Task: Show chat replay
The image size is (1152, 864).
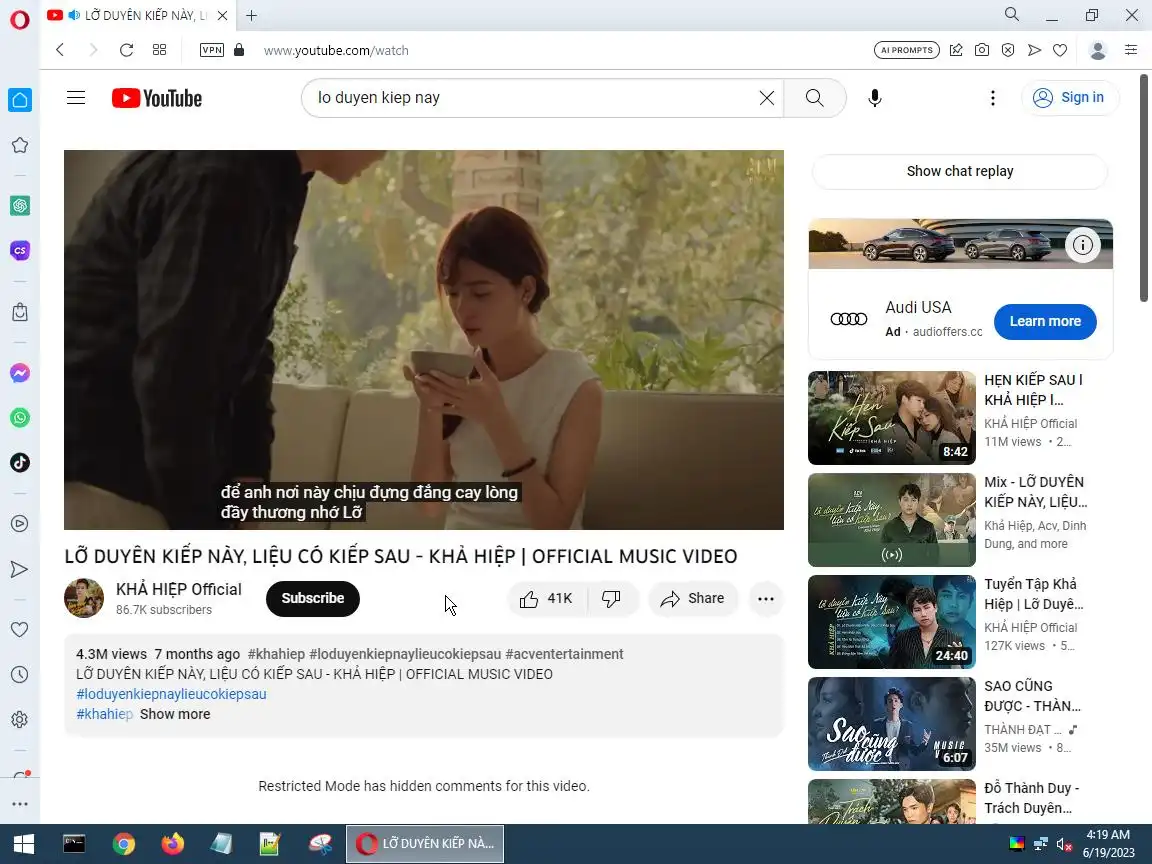Action: (960, 171)
